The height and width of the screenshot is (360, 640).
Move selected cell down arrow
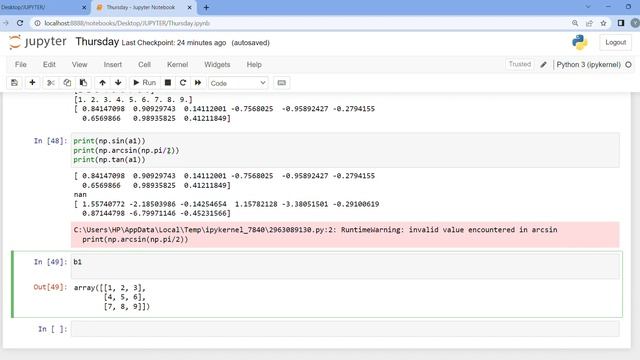[118, 83]
